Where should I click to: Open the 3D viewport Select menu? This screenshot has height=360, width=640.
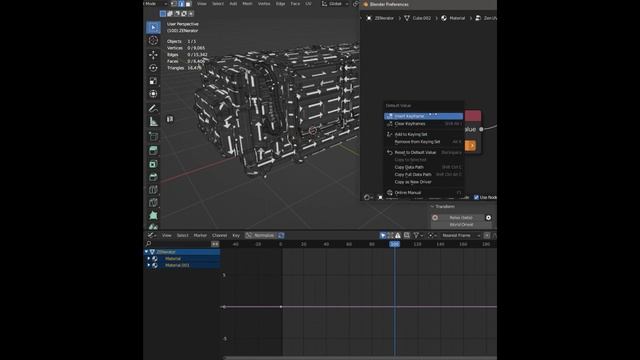pos(218,4)
